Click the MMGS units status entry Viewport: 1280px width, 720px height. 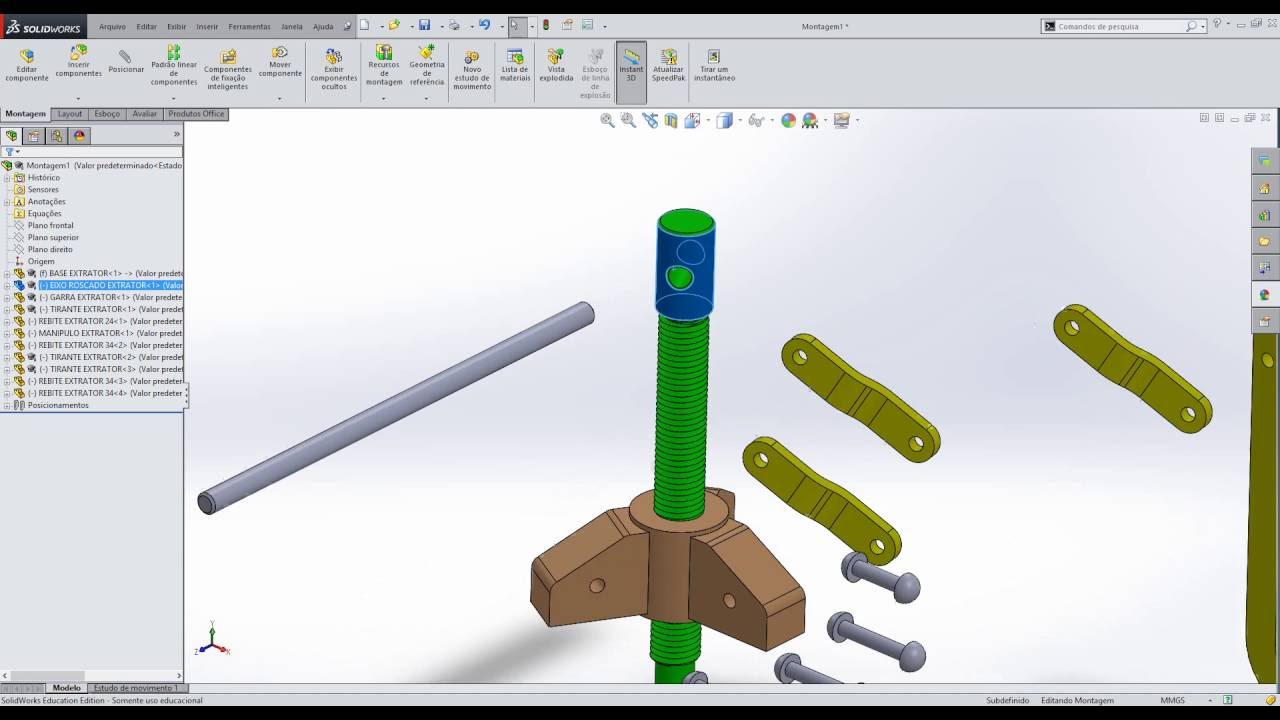pyautogui.click(x=1173, y=700)
